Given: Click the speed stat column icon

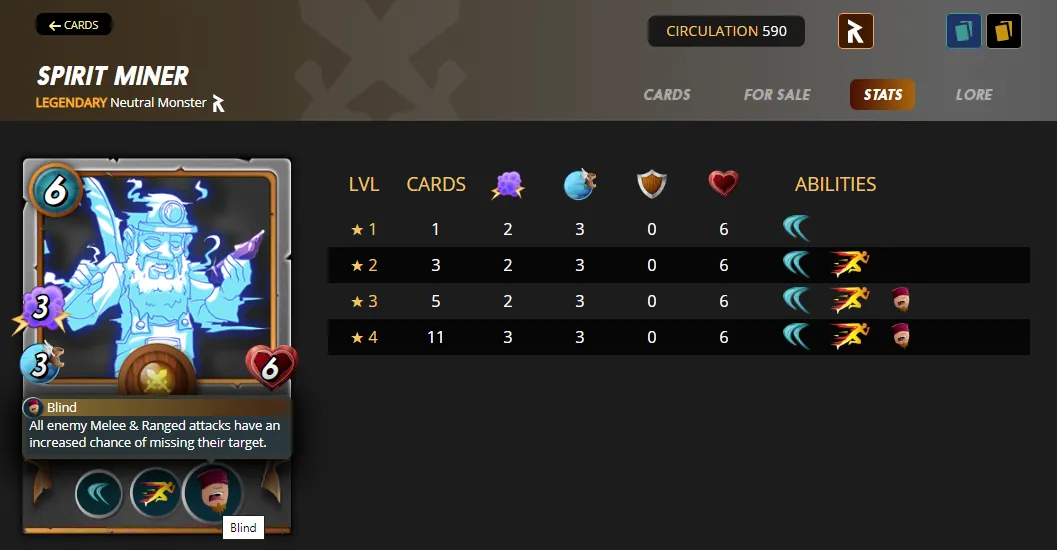Looking at the screenshot, I should pos(580,184).
